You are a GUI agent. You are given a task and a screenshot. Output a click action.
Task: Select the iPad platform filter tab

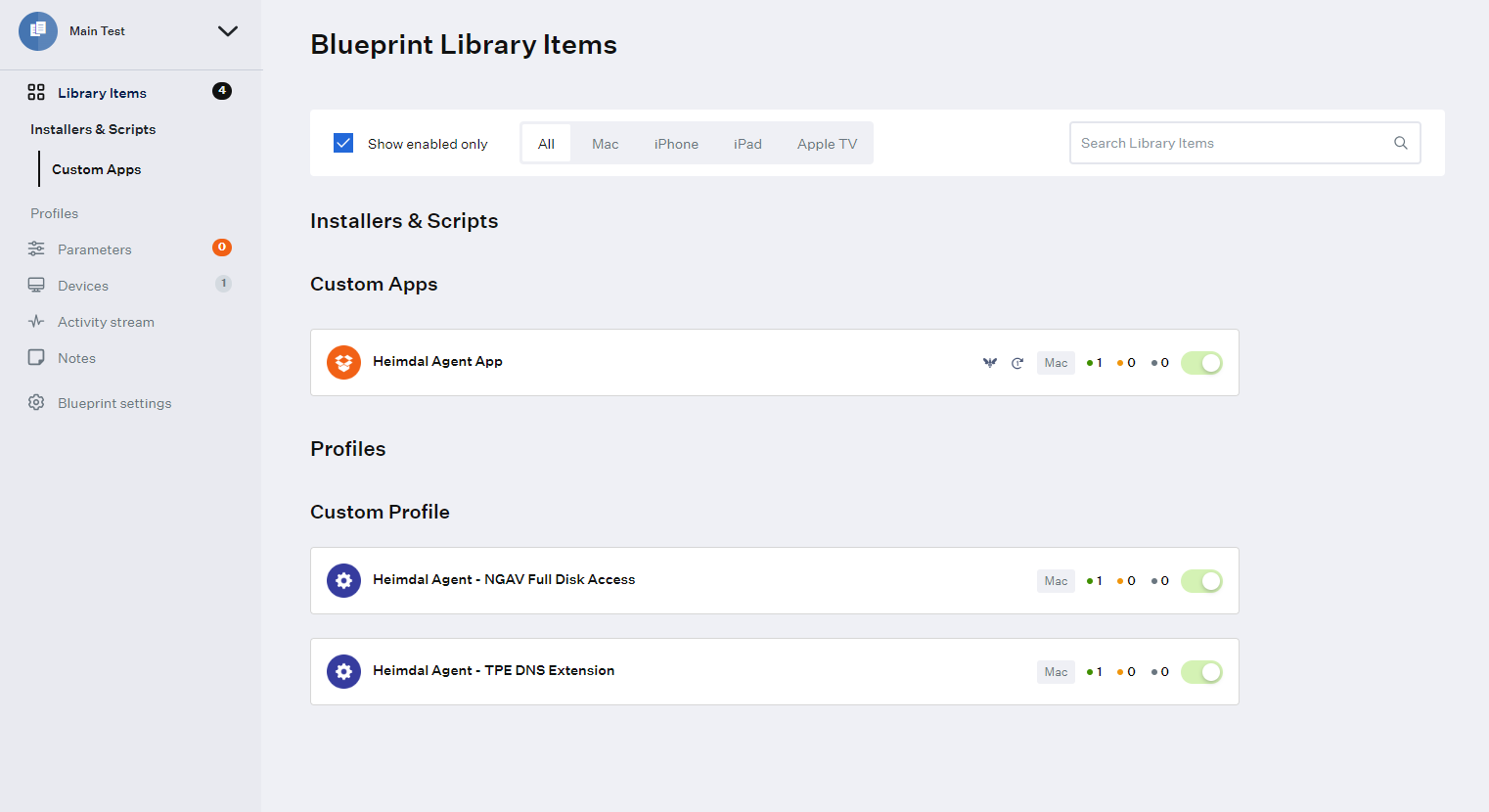point(747,144)
